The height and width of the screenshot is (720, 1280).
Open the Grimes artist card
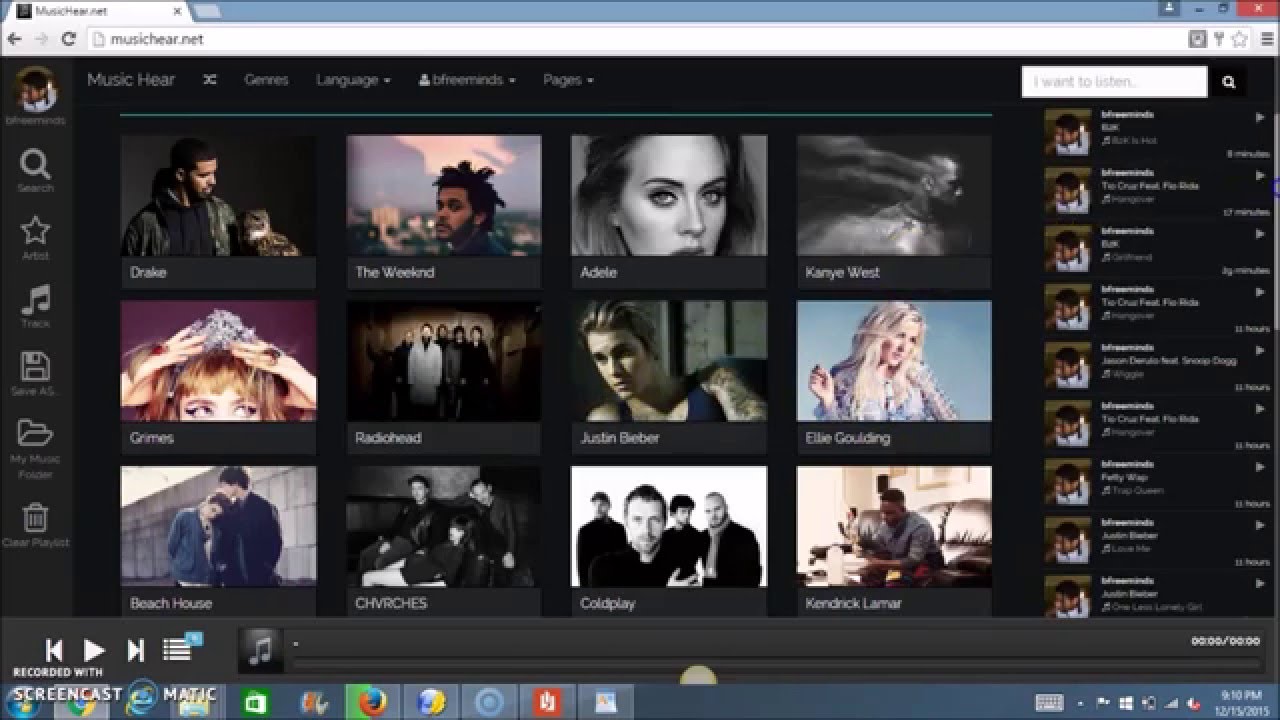pyautogui.click(x=218, y=378)
